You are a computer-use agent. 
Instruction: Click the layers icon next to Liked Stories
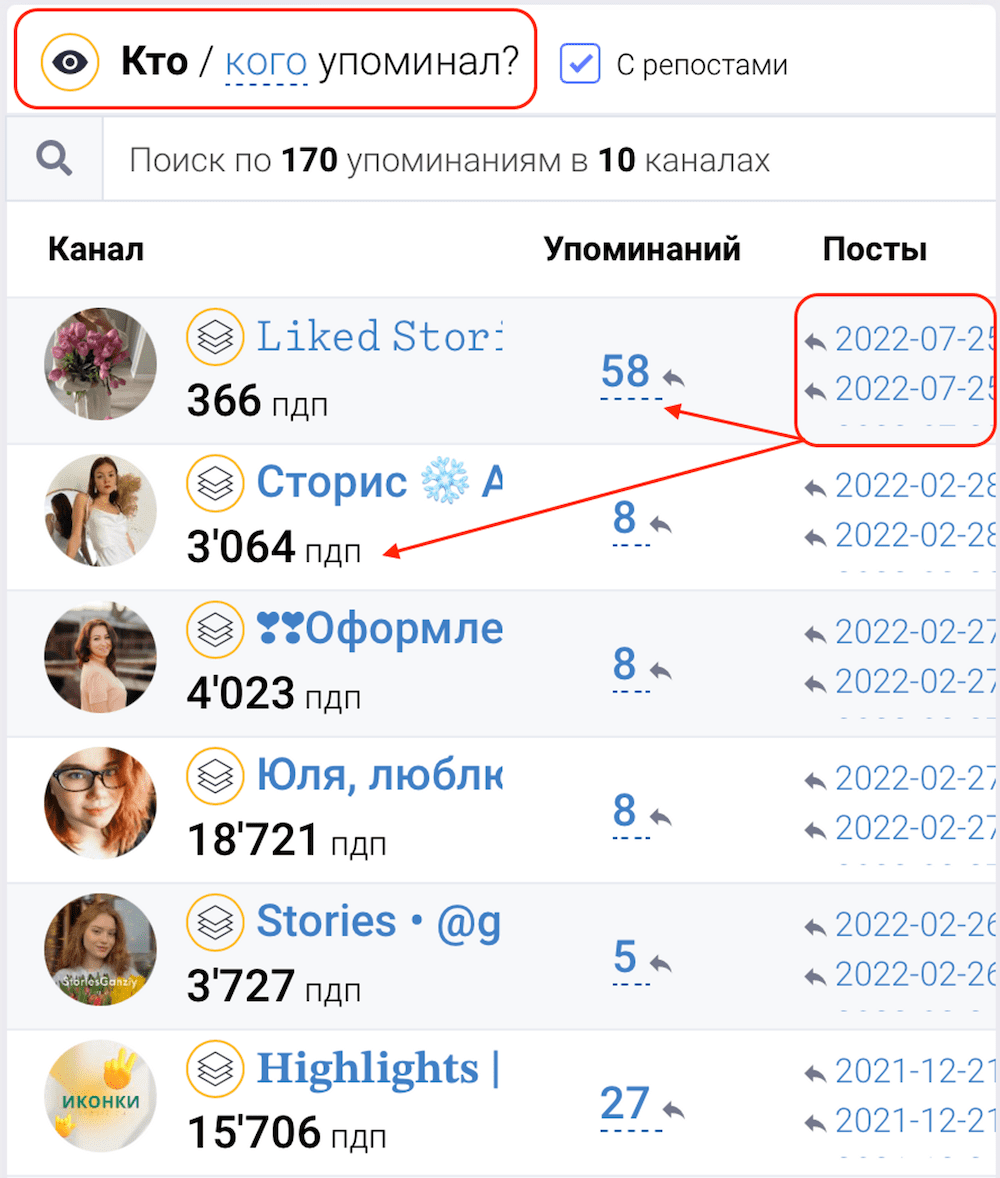(215, 337)
